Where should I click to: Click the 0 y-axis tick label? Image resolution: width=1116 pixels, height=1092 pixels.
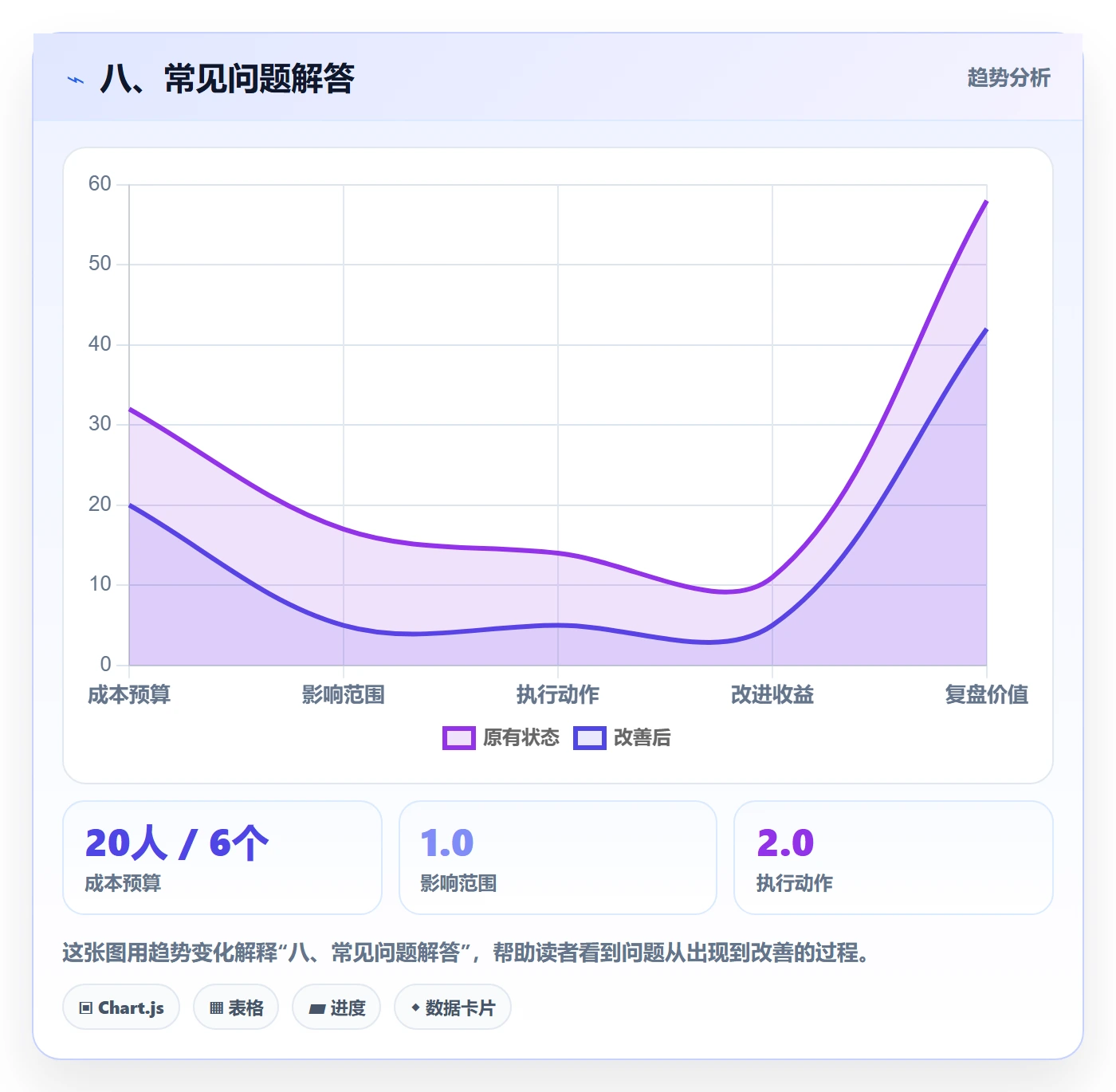coord(106,665)
